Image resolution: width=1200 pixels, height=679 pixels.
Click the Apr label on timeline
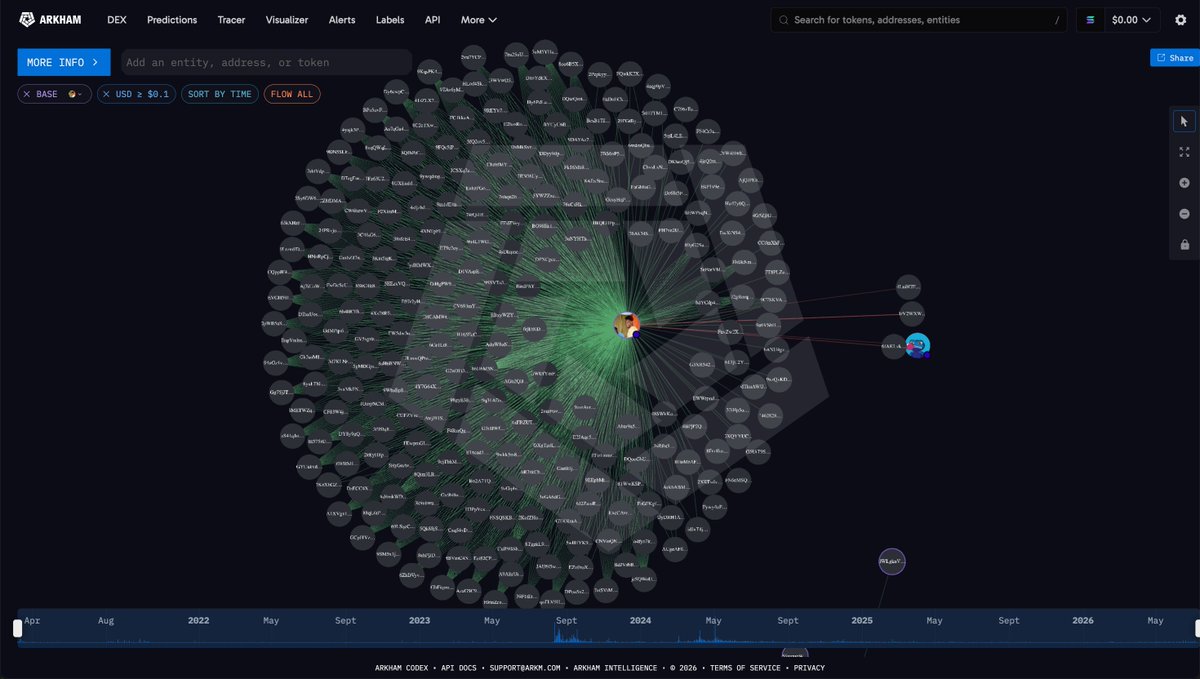point(33,620)
